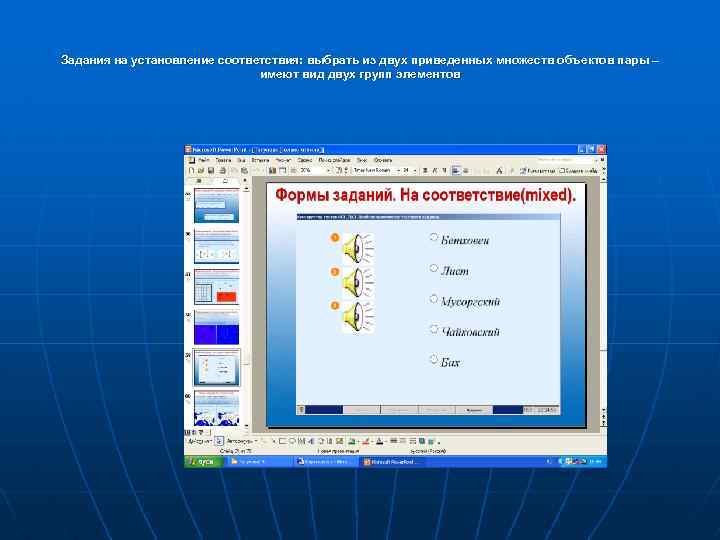Select the align-left icon in formatting toolbar
The height and width of the screenshot is (540, 720).
click(456, 170)
